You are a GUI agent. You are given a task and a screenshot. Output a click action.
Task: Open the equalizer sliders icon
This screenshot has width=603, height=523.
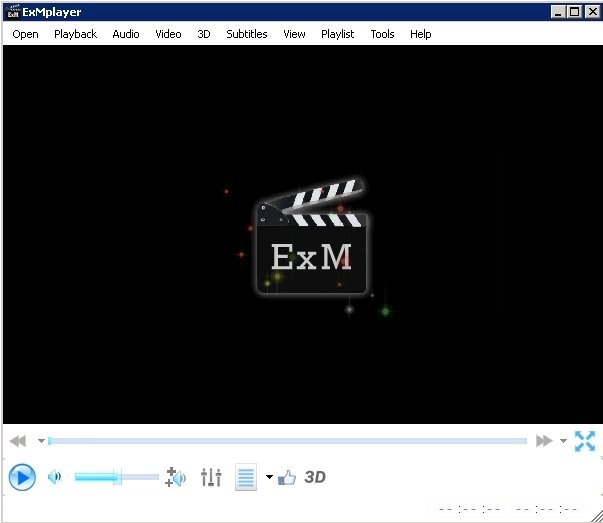tap(211, 477)
